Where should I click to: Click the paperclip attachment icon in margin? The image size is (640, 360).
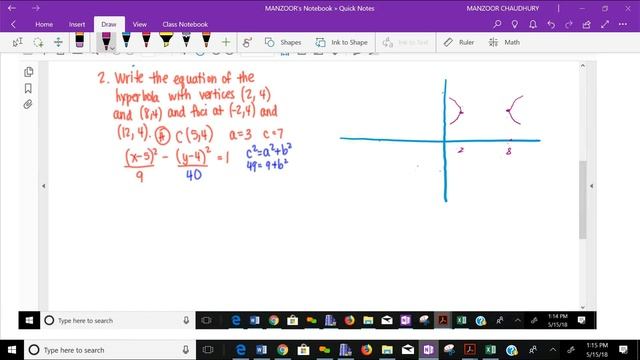(x=28, y=104)
